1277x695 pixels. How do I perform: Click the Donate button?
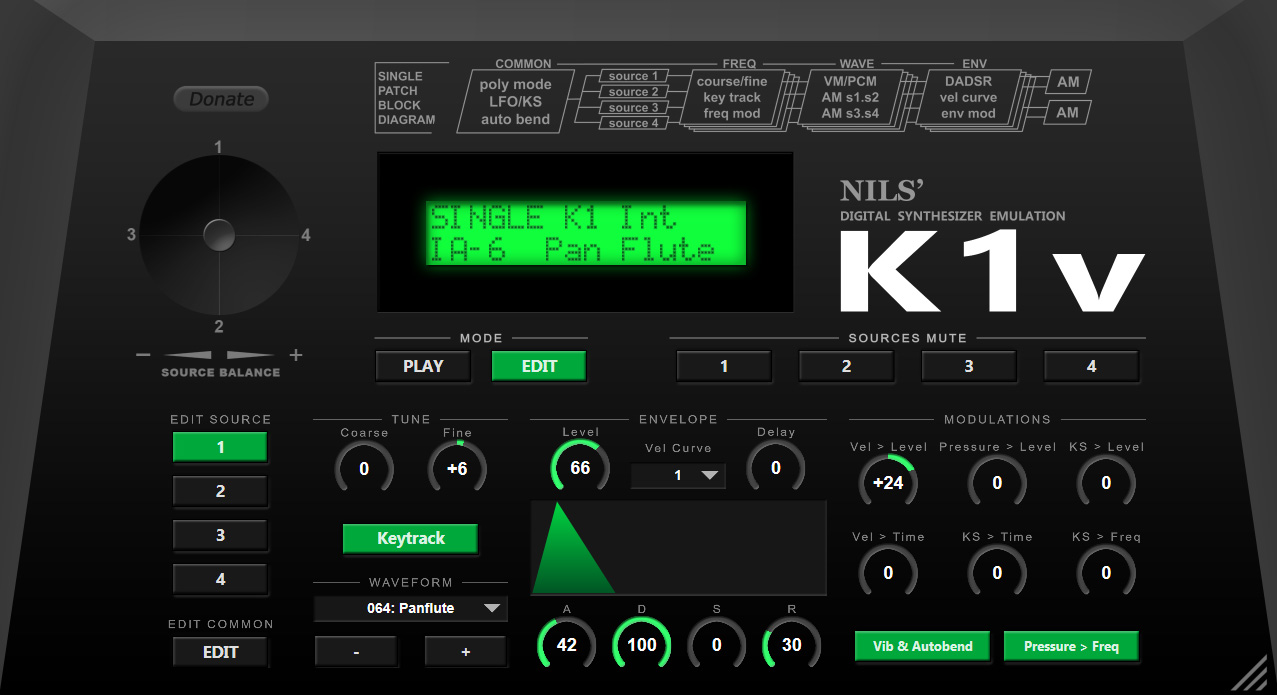pyautogui.click(x=221, y=99)
